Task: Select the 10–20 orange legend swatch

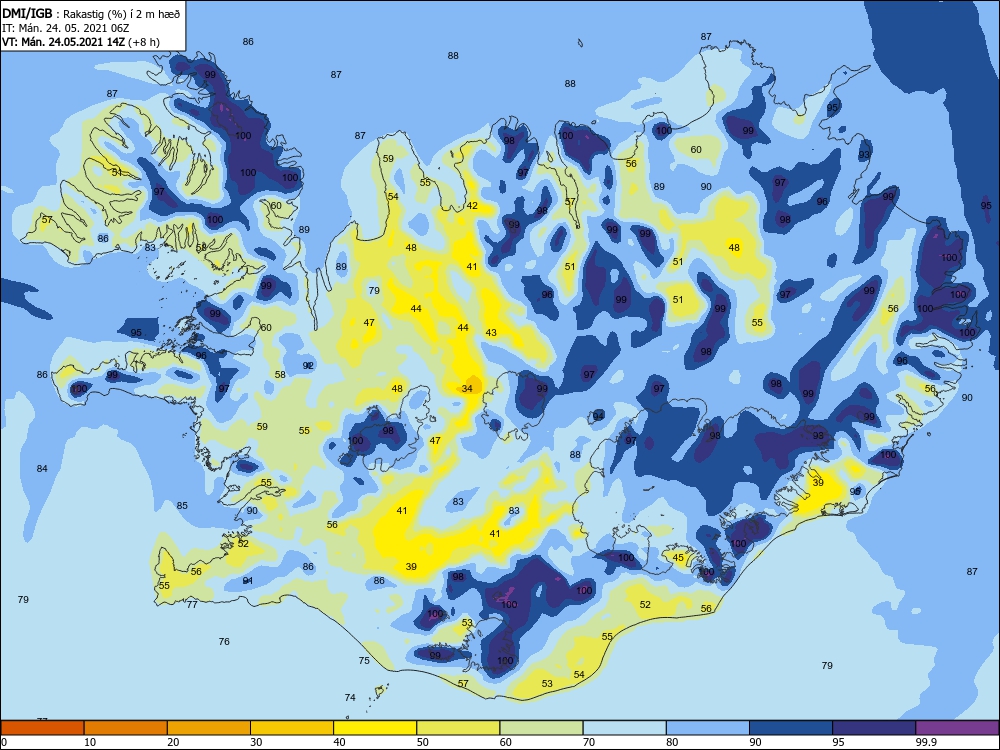Action: pos(126,728)
